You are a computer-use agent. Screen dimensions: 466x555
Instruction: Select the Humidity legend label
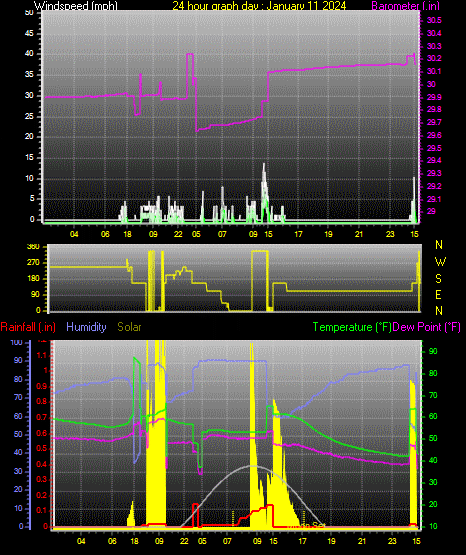[86, 327]
